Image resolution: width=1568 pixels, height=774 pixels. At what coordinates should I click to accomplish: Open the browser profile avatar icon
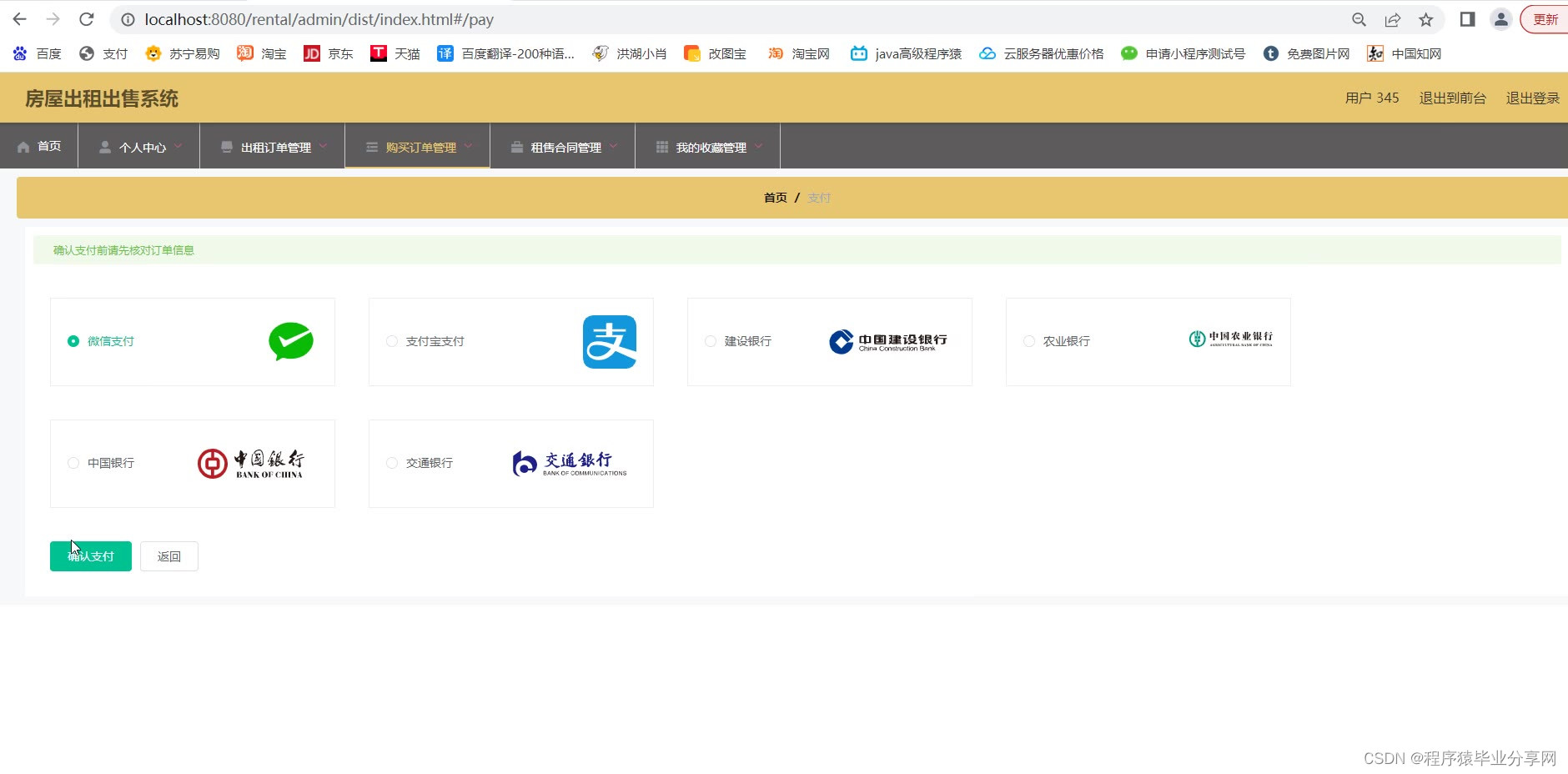(x=1500, y=19)
